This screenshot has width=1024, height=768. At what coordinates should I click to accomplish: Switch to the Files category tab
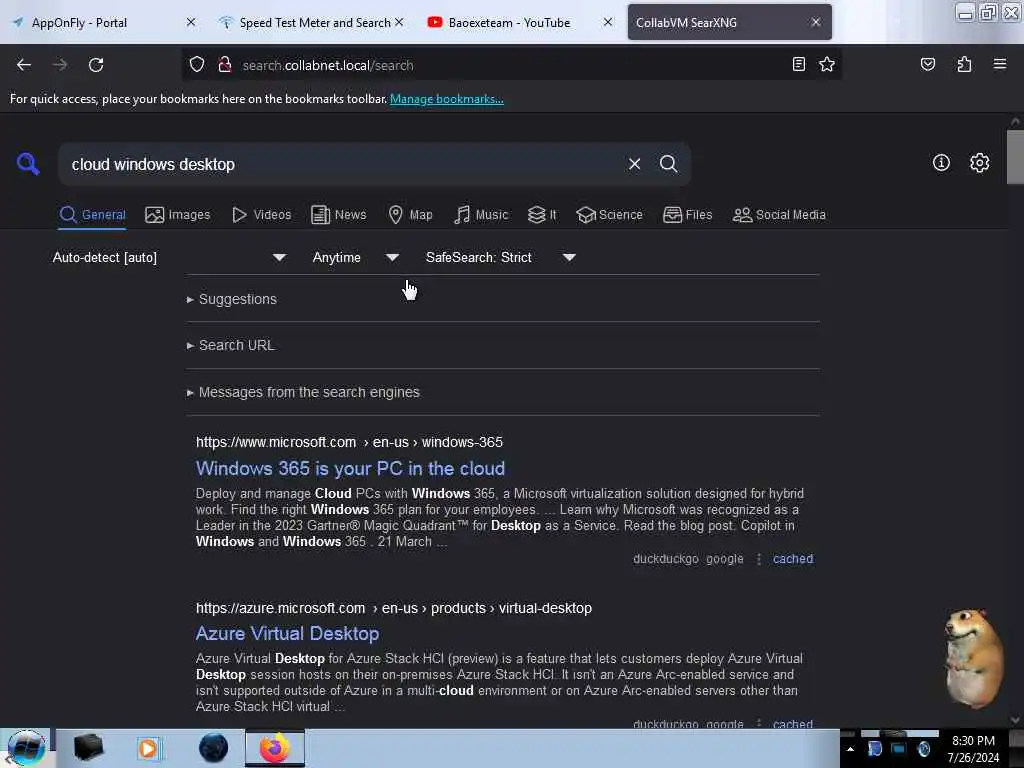[x=688, y=215]
